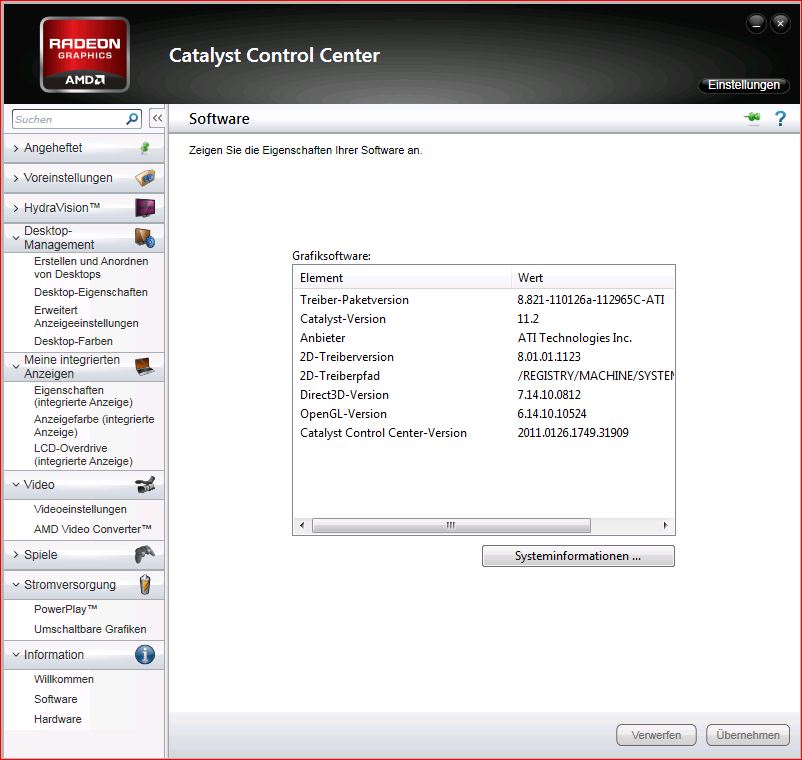Click the Übernehmen button
802x760 pixels.
click(x=748, y=735)
